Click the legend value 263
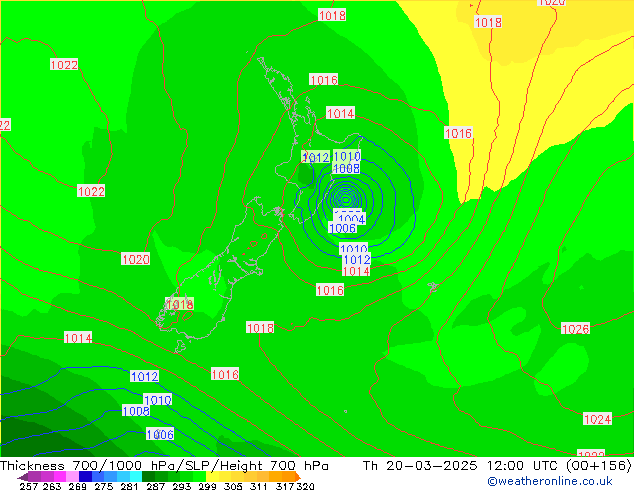Screen dimensions: 634x490 click(52, 486)
